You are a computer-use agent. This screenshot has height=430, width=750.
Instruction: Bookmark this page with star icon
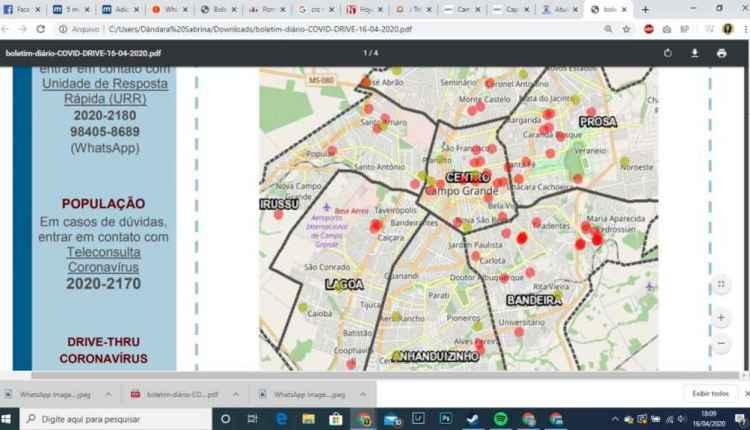tap(626, 29)
